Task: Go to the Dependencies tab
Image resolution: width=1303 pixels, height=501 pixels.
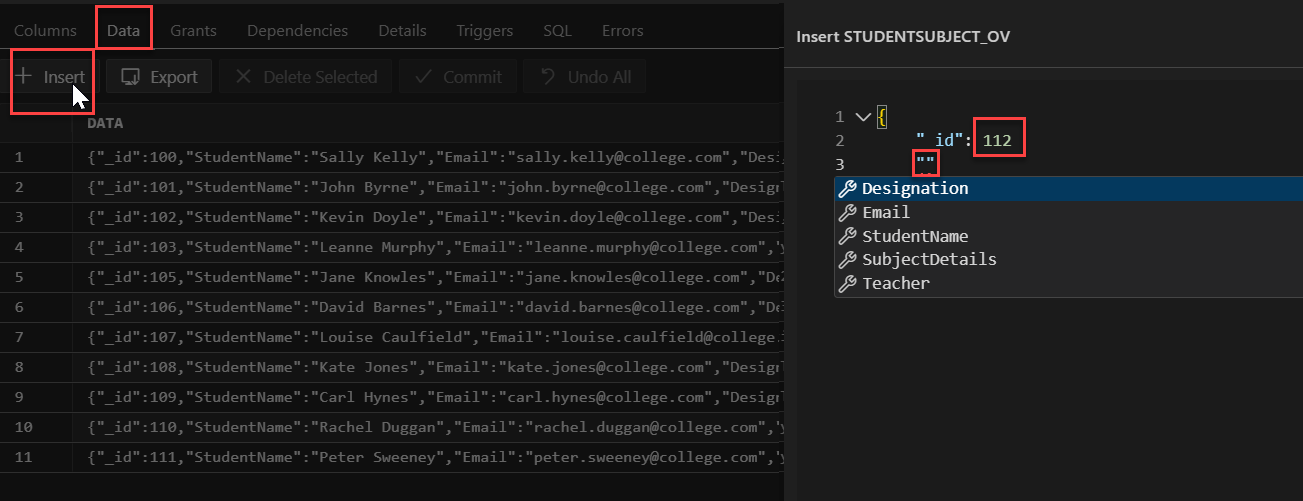Action: [x=297, y=31]
